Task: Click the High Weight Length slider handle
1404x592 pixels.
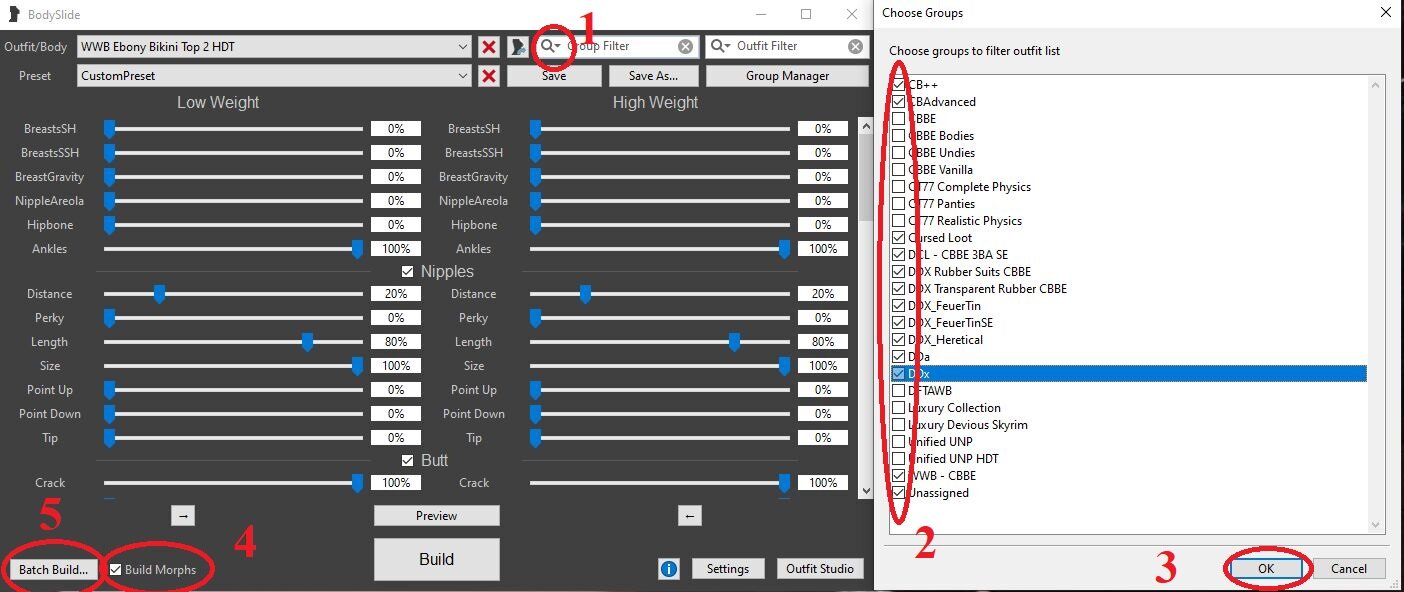Action: point(735,342)
